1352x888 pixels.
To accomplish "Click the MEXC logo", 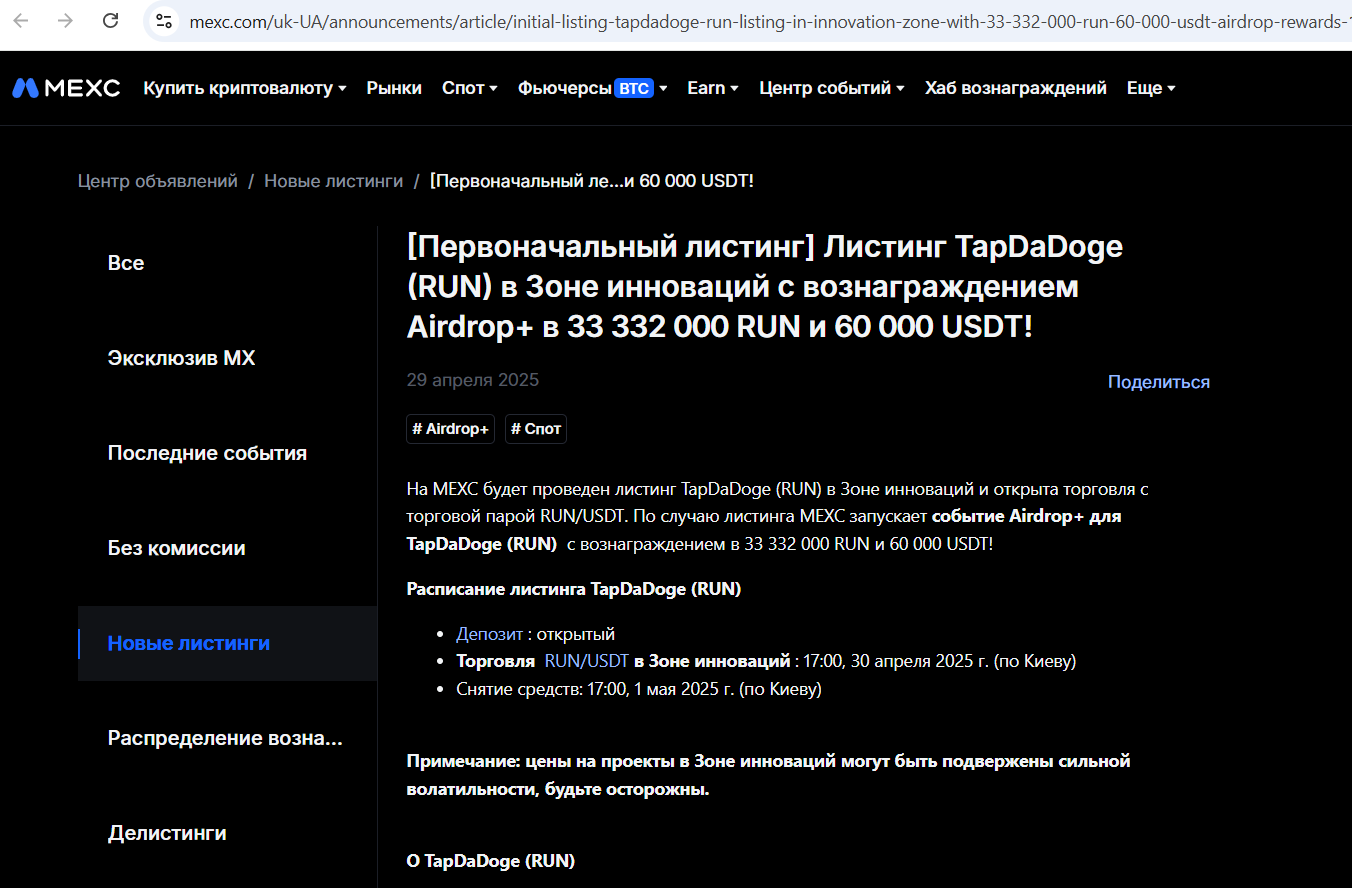I will click(x=66, y=88).
